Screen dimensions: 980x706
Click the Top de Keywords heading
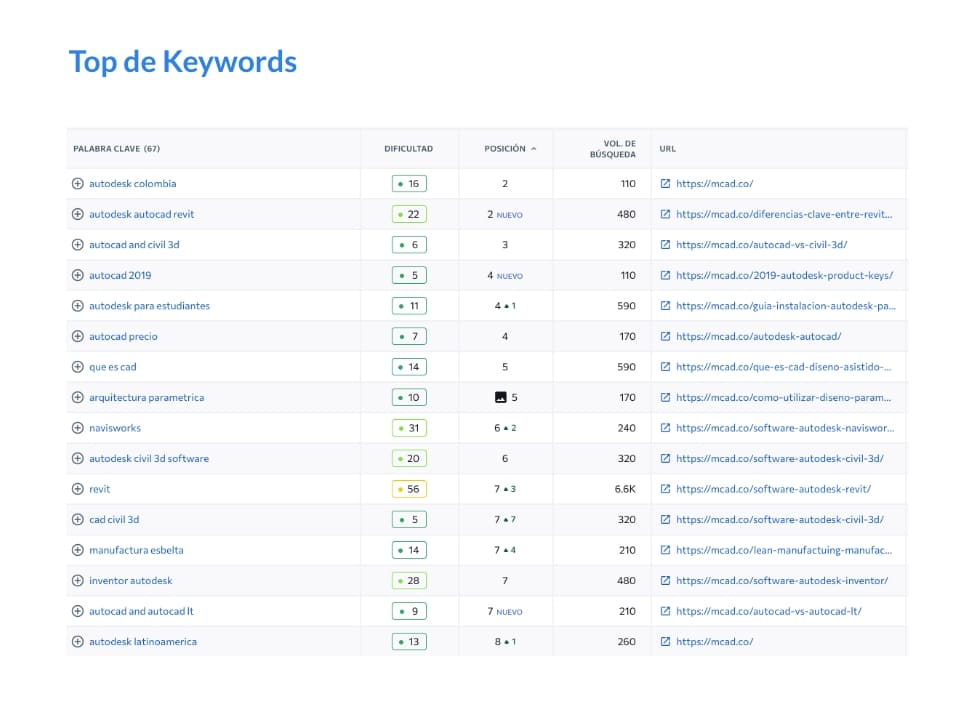click(182, 62)
